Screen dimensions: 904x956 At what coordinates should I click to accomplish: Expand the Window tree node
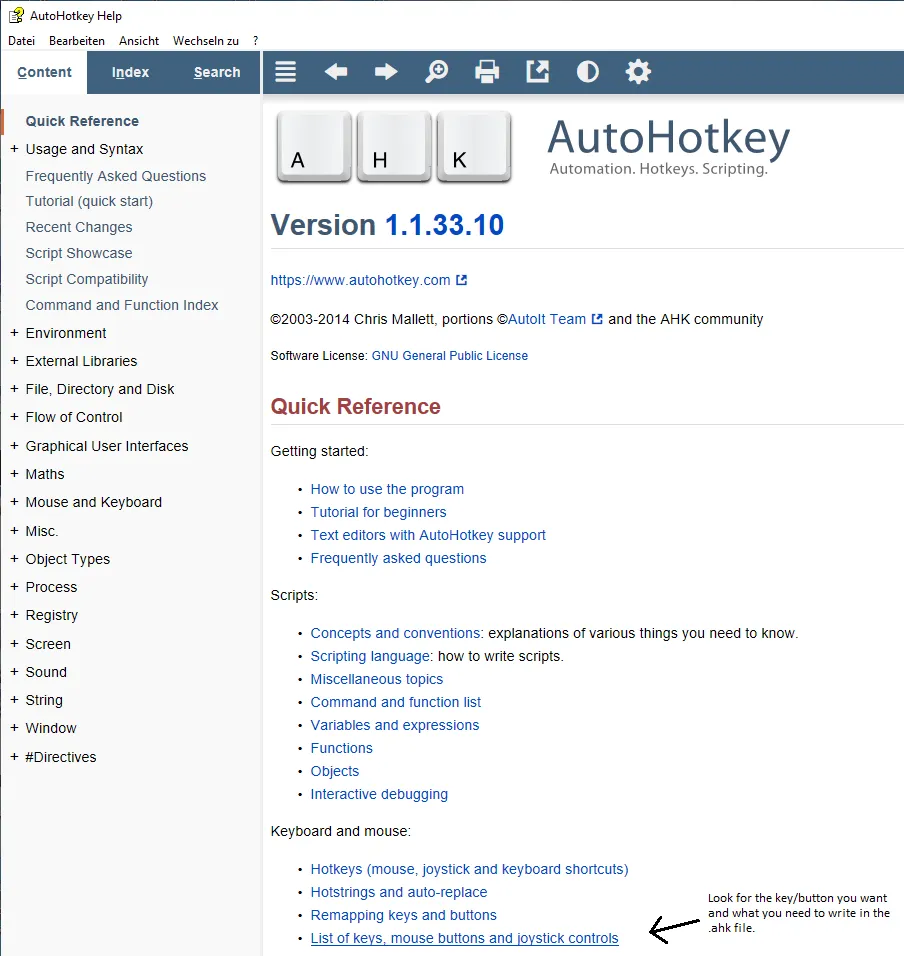[14, 727]
